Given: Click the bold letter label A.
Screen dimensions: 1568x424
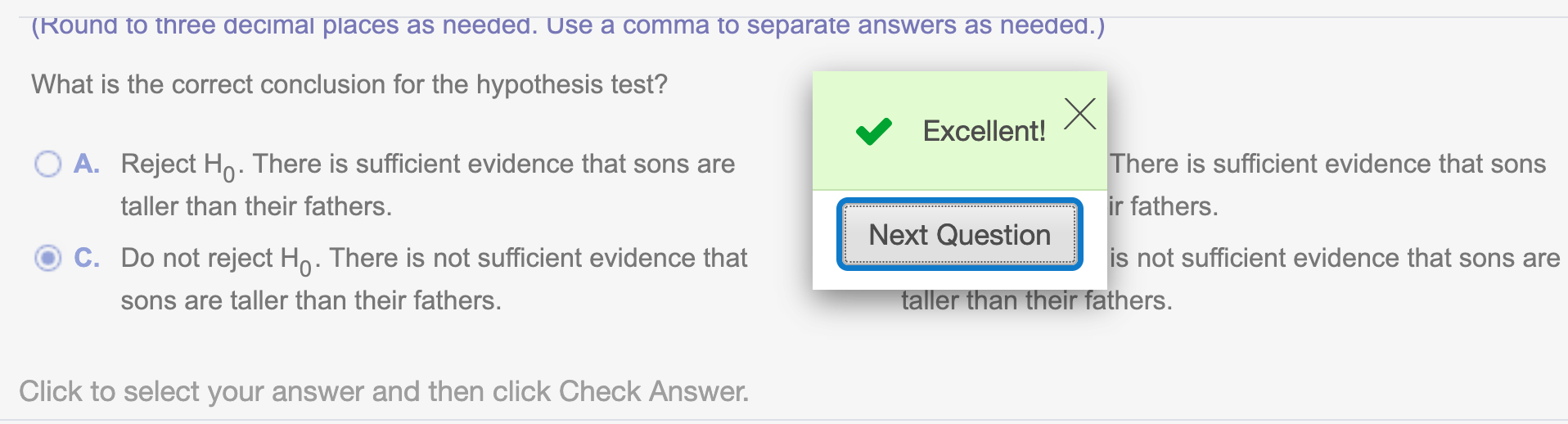Looking at the screenshot, I should coord(87,164).
